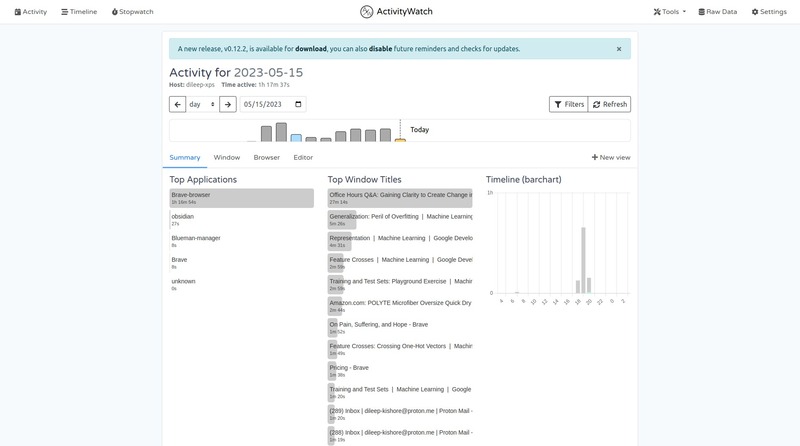The image size is (800, 446).
Task: Select Training and Test Sets 1m 20s title
Action: (x=400, y=392)
